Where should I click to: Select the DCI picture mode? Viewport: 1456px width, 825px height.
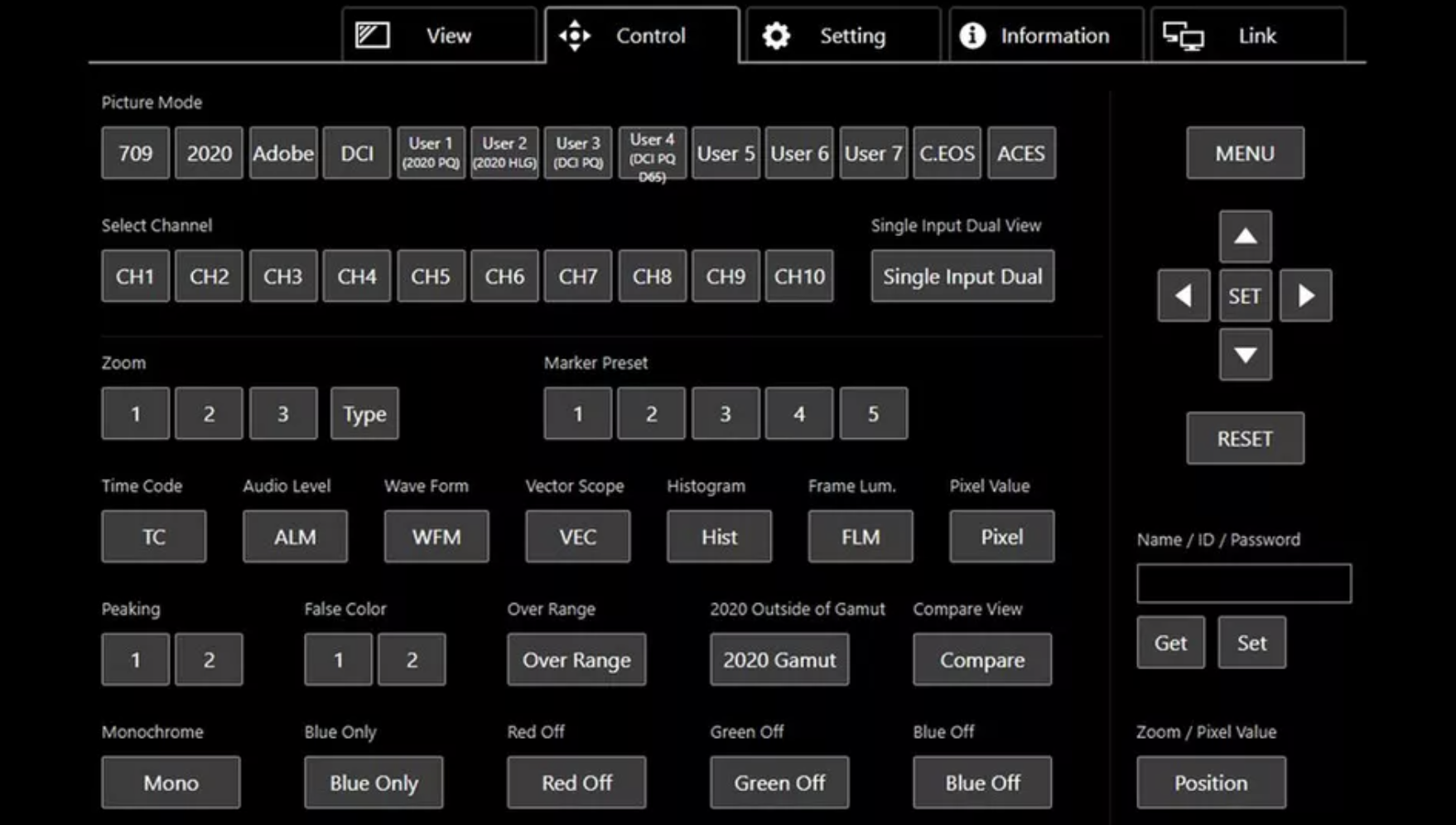pyautogui.click(x=357, y=153)
